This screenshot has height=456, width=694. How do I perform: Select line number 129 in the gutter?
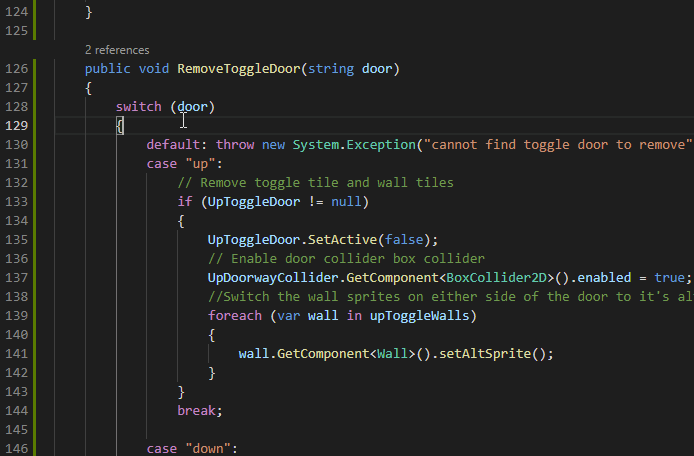point(17,126)
